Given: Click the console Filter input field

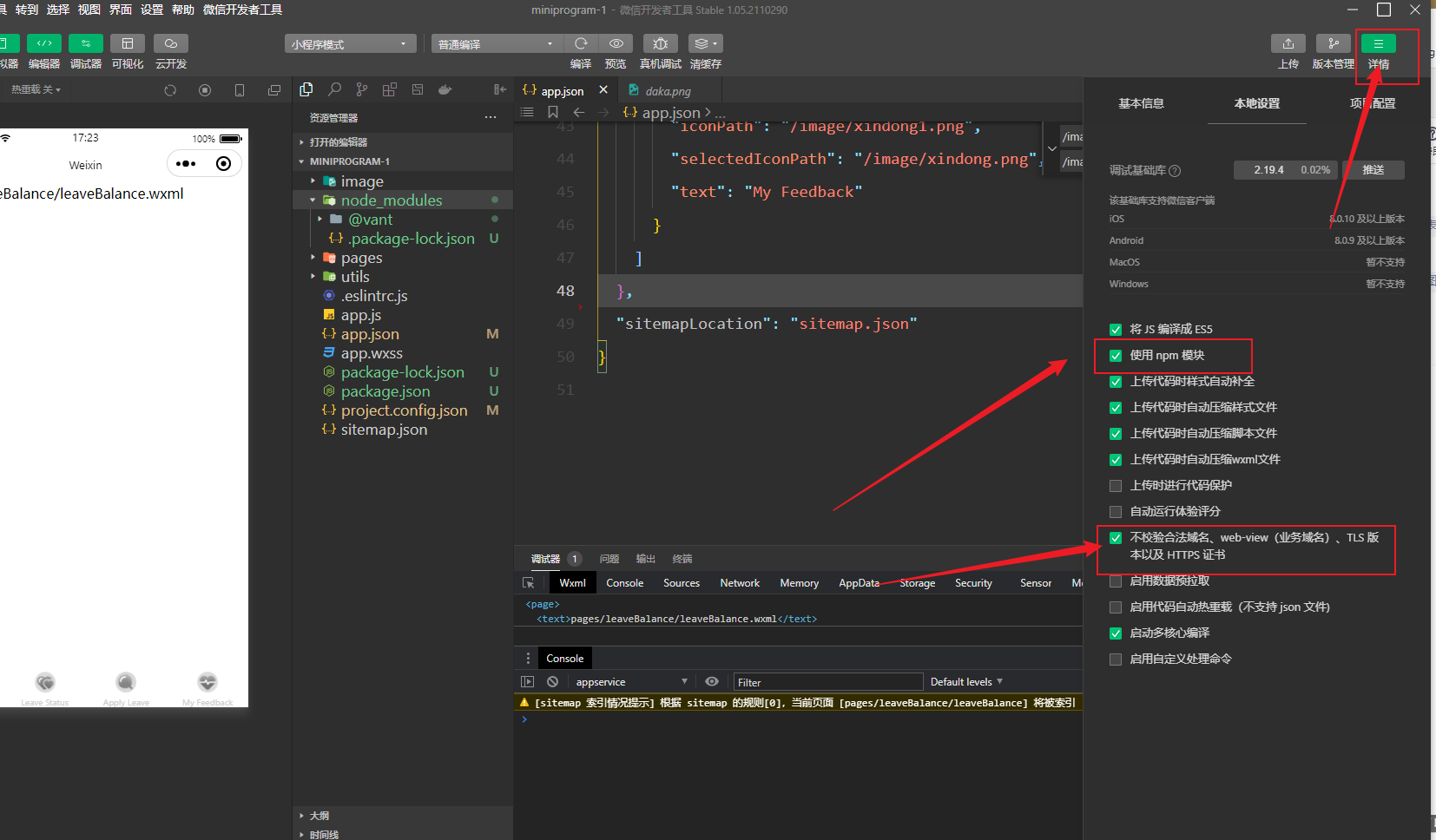Looking at the screenshot, I should 827,682.
